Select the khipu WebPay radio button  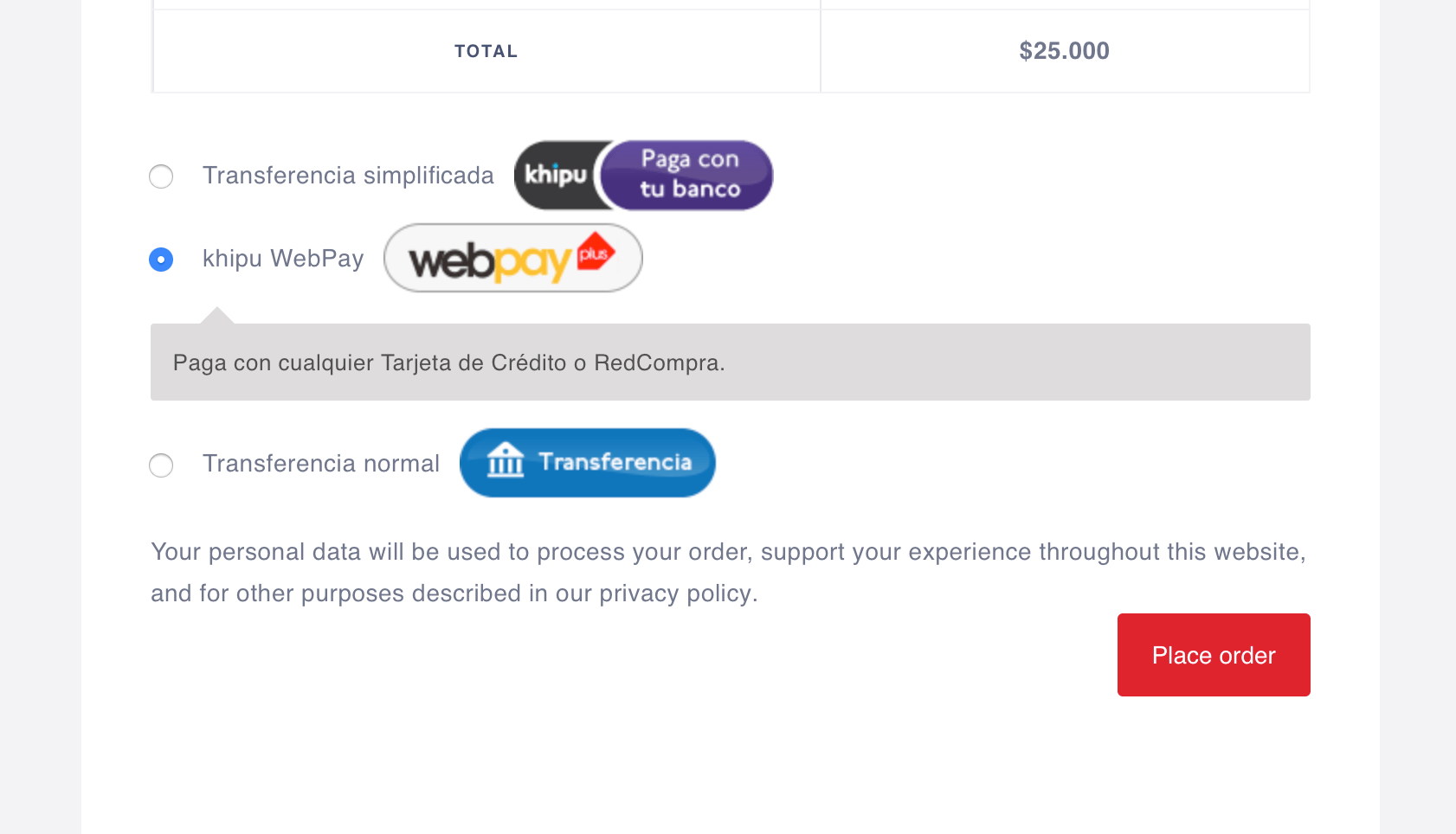pos(161,260)
